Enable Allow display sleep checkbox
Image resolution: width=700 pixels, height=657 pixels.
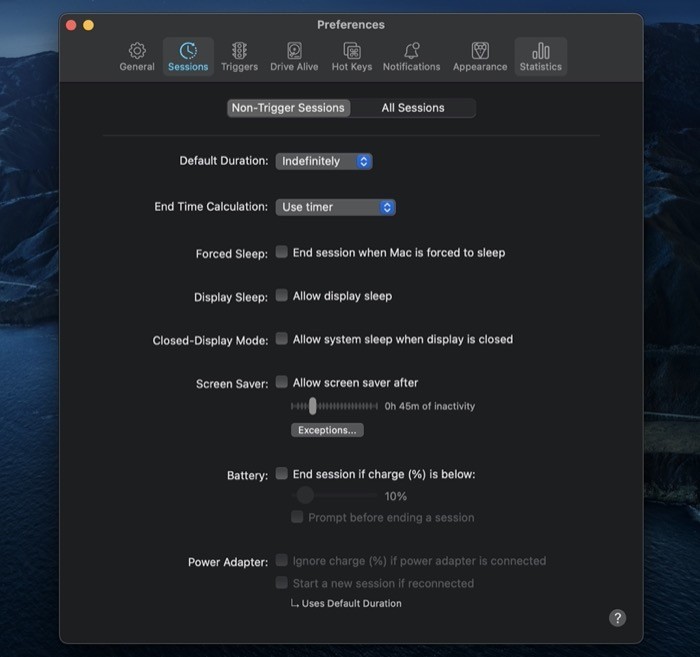pyautogui.click(x=281, y=295)
